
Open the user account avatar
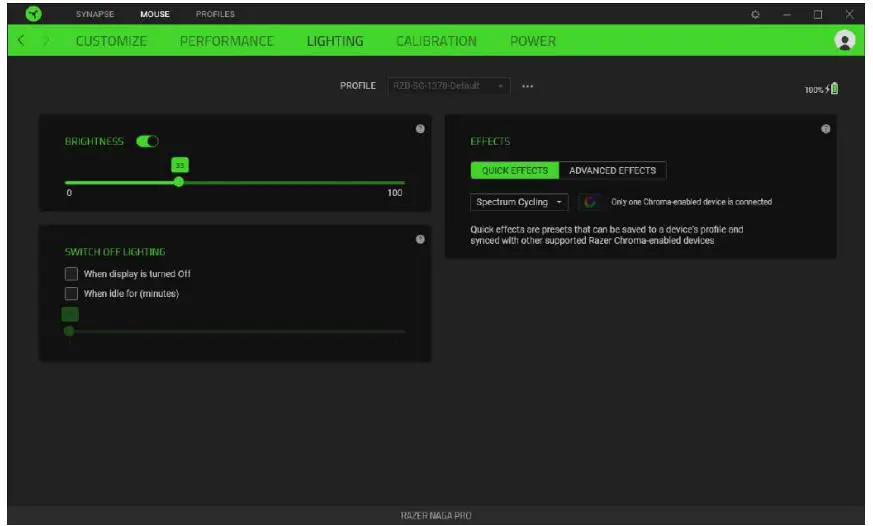pos(844,40)
